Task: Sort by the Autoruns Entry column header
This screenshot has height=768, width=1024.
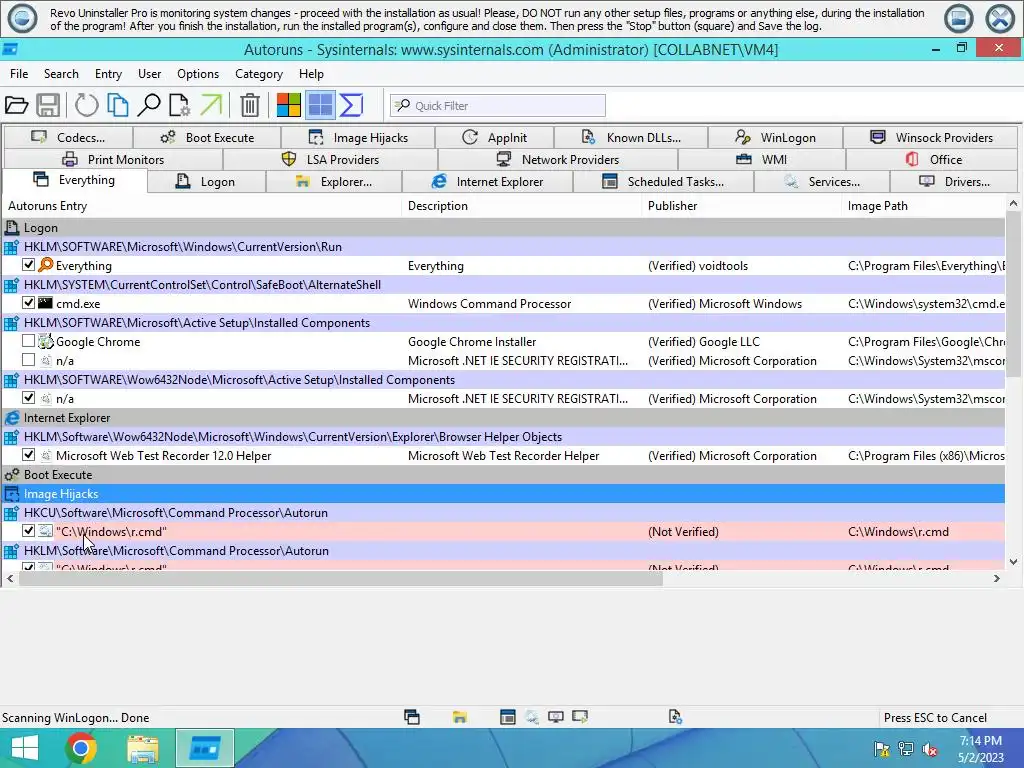Action: tap(201, 206)
